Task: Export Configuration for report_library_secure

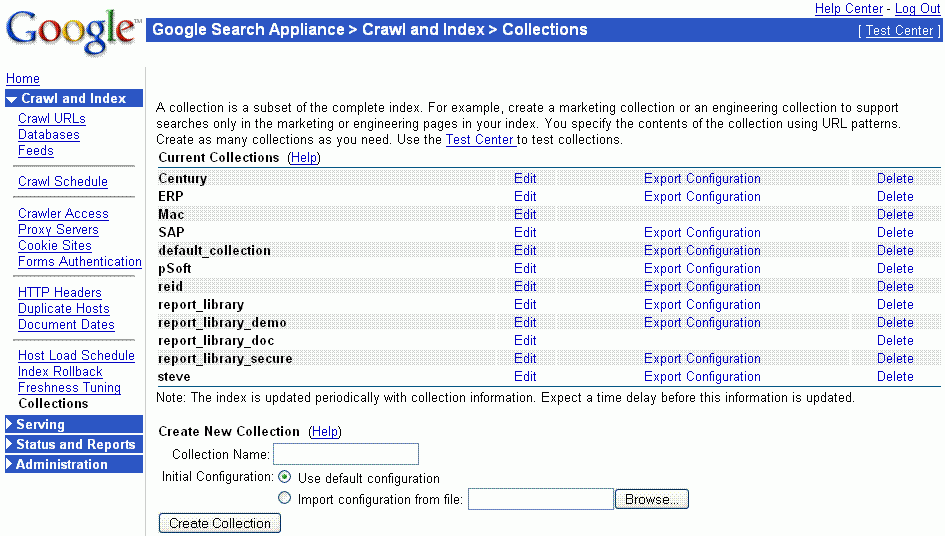Action: click(x=702, y=359)
